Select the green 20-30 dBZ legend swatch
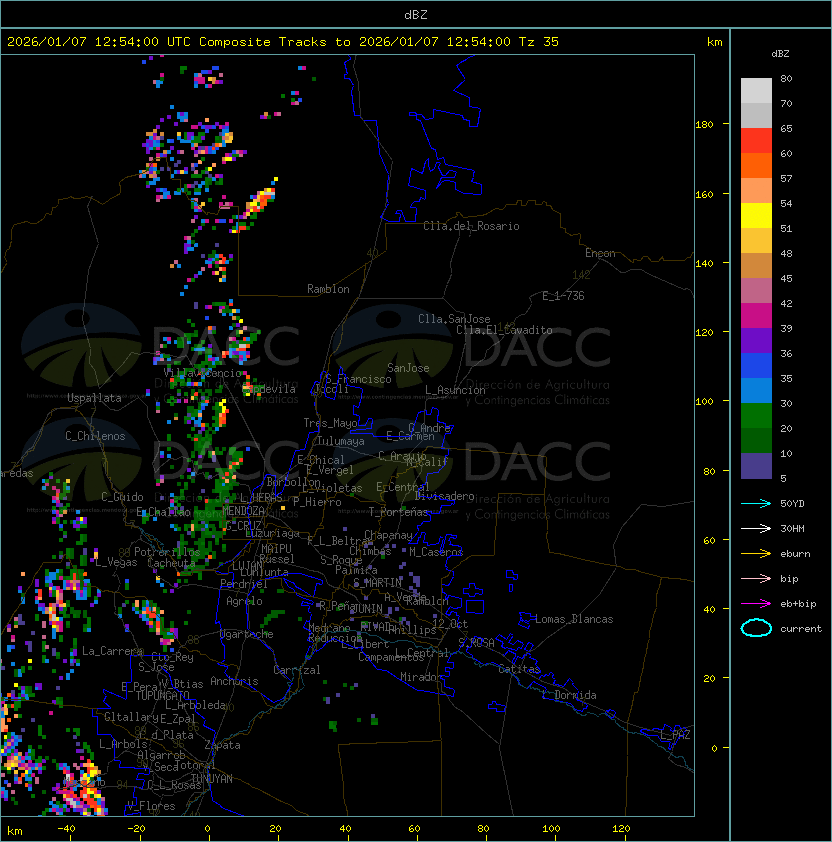The height and width of the screenshot is (842, 832). click(x=756, y=416)
